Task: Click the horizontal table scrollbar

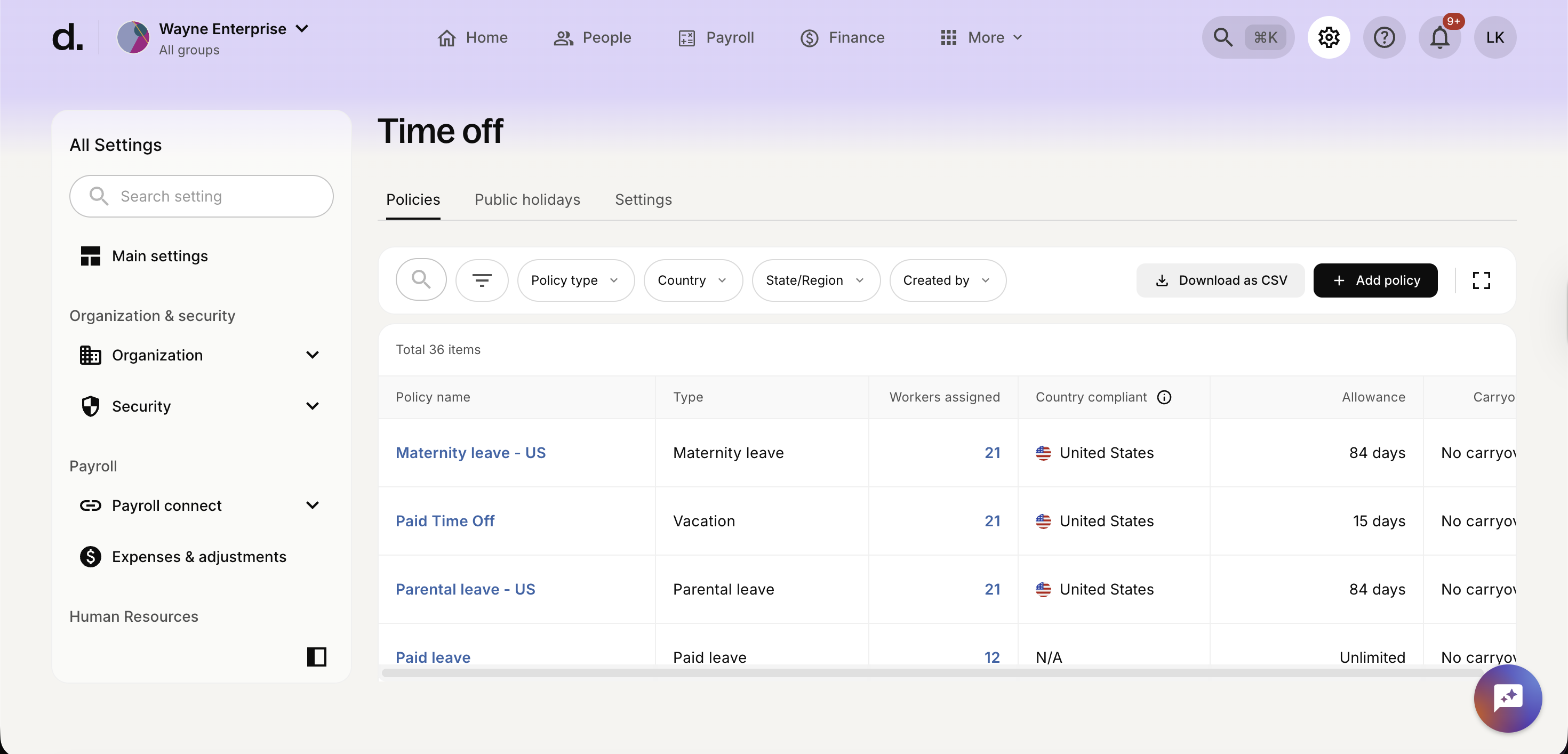Action: coord(931,672)
